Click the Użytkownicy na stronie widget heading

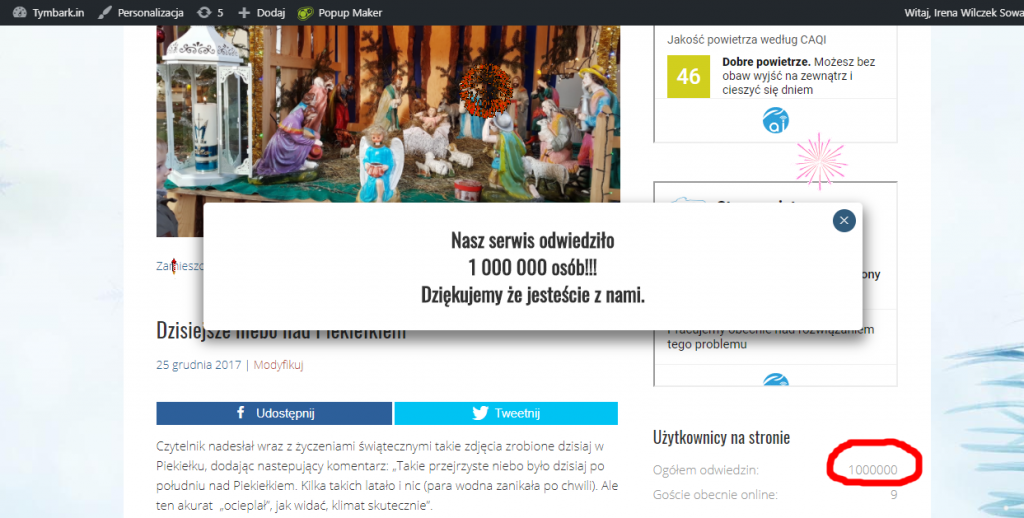coord(721,437)
